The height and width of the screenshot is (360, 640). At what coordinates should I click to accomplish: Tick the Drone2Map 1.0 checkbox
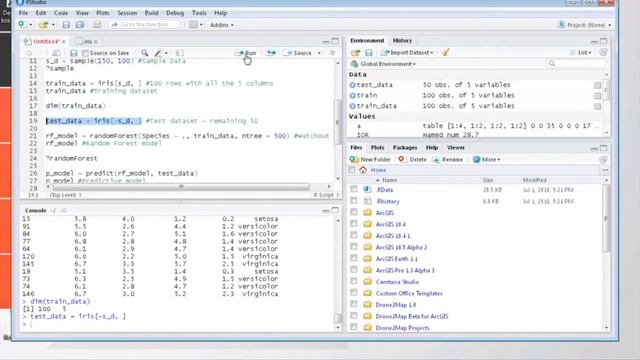tap(353, 304)
